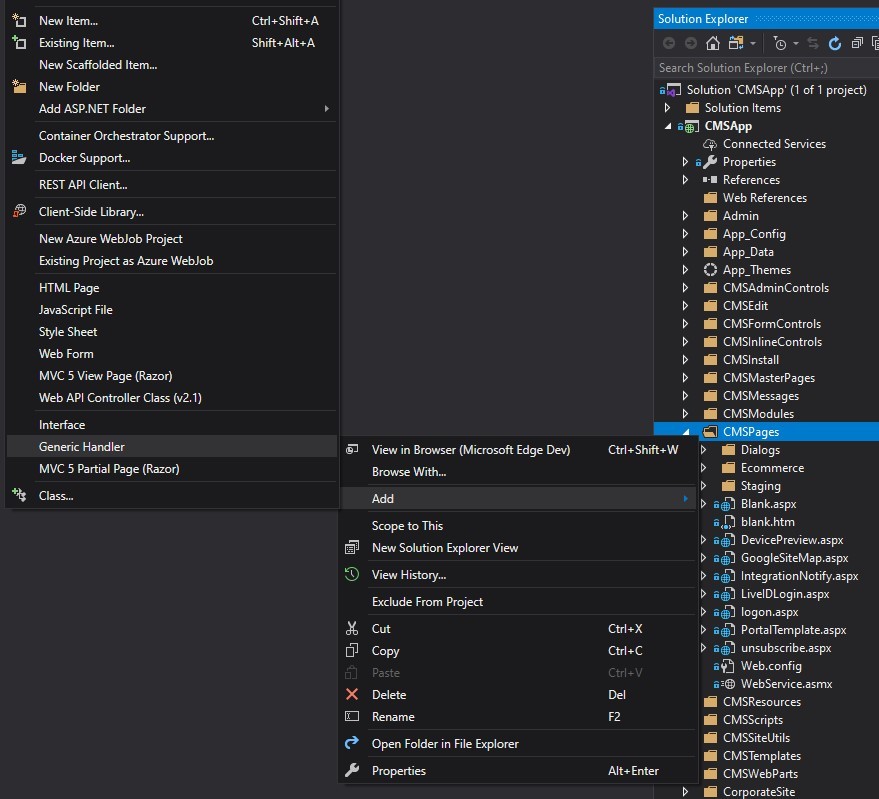Click MVC 5 View Page (Razor)

pyautogui.click(x=172, y=376)
